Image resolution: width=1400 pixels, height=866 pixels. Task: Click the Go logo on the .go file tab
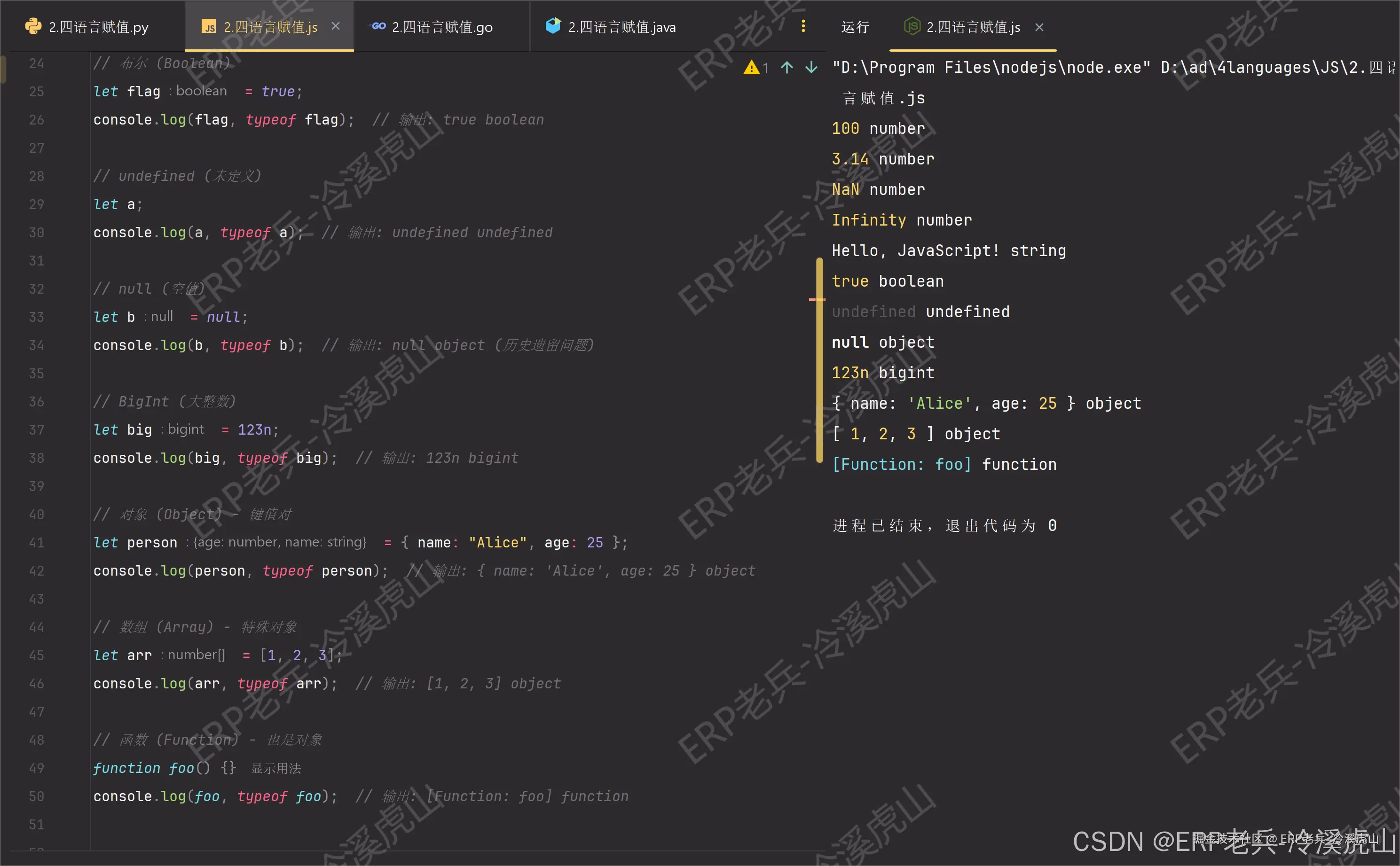tap(377, 26)
